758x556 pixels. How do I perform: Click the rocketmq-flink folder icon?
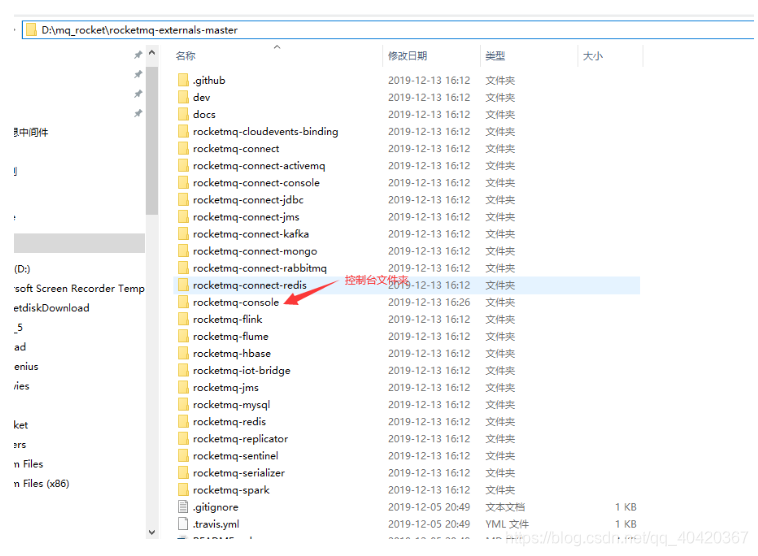coord(183,319)
